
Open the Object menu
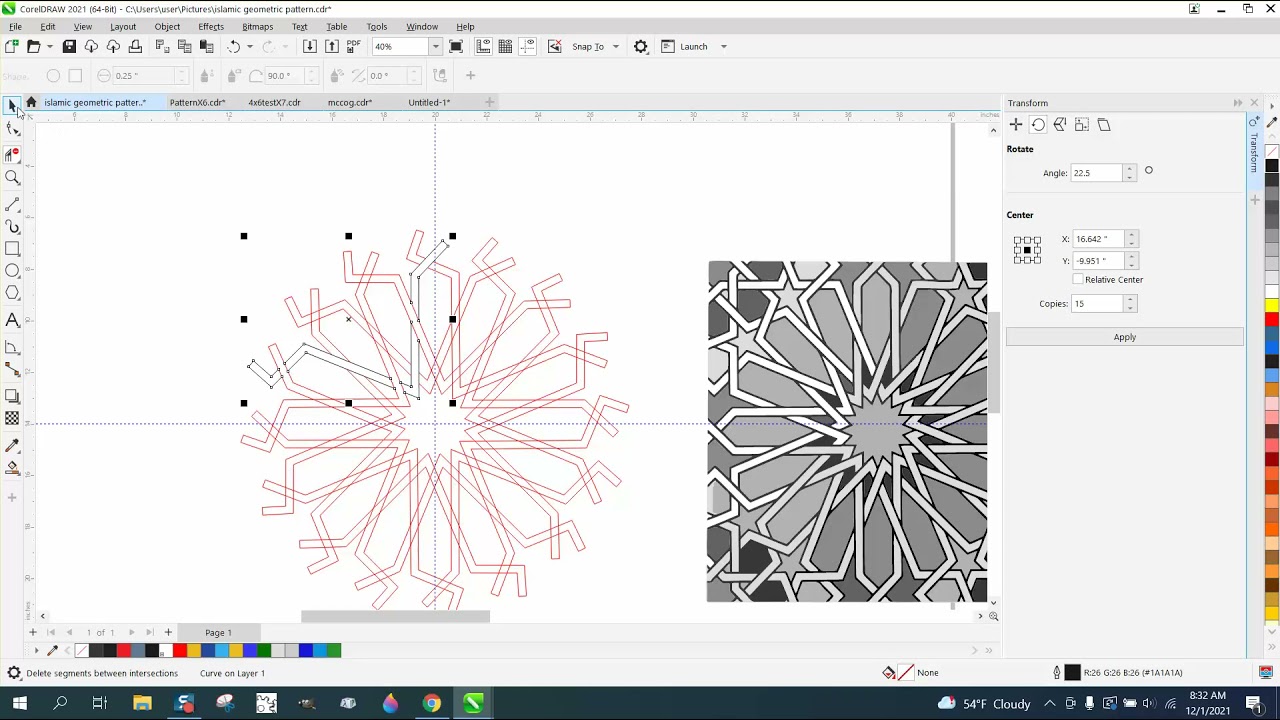pos(167,27)
